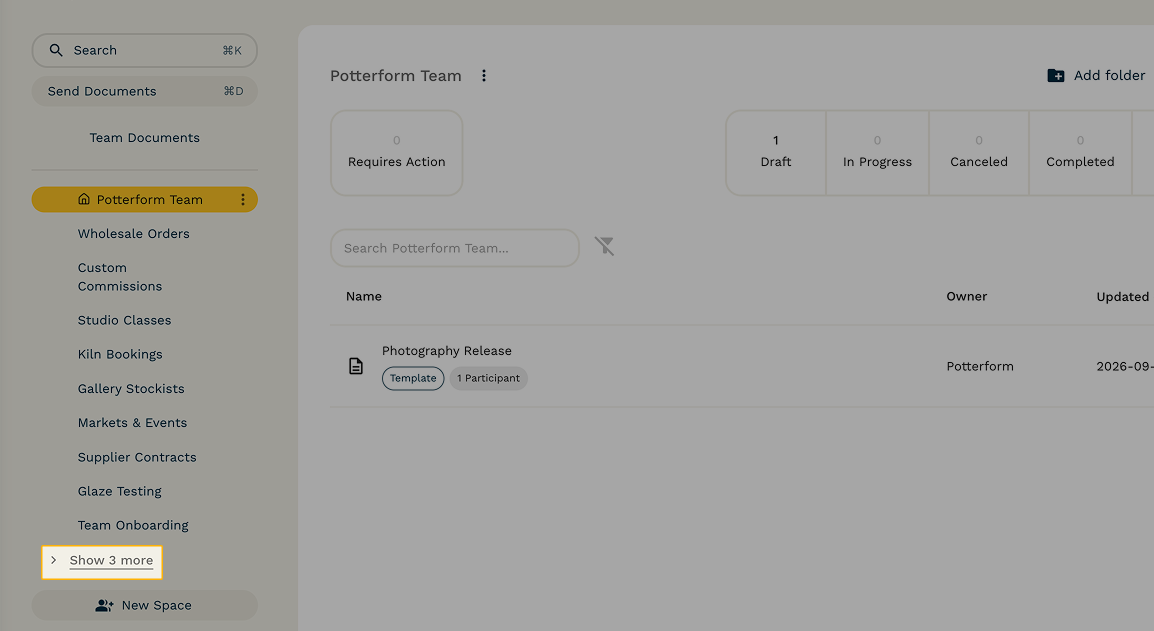Create a New Space
1154x631 pixels.
click(x=144, y=605)
